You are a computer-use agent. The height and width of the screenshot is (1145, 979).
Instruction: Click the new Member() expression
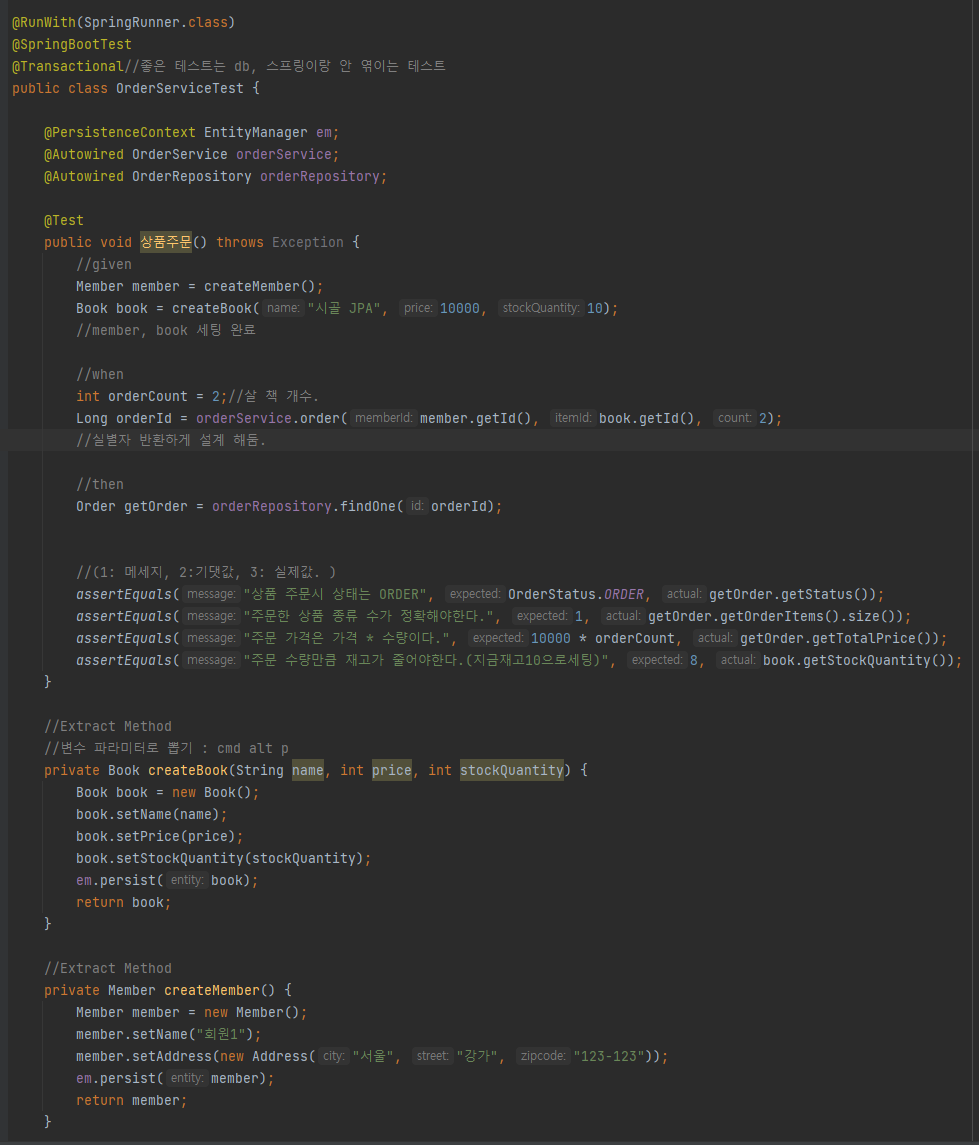click(x=251, y=1012)
